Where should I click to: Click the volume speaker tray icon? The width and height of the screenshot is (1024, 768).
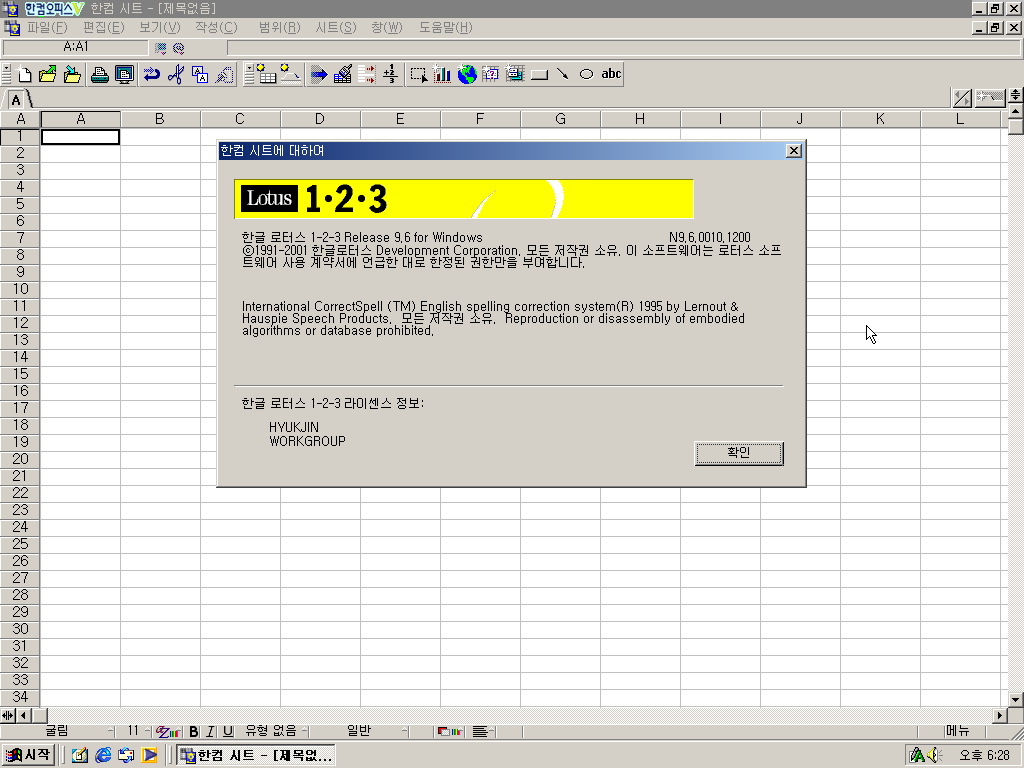tap(934, 755)
